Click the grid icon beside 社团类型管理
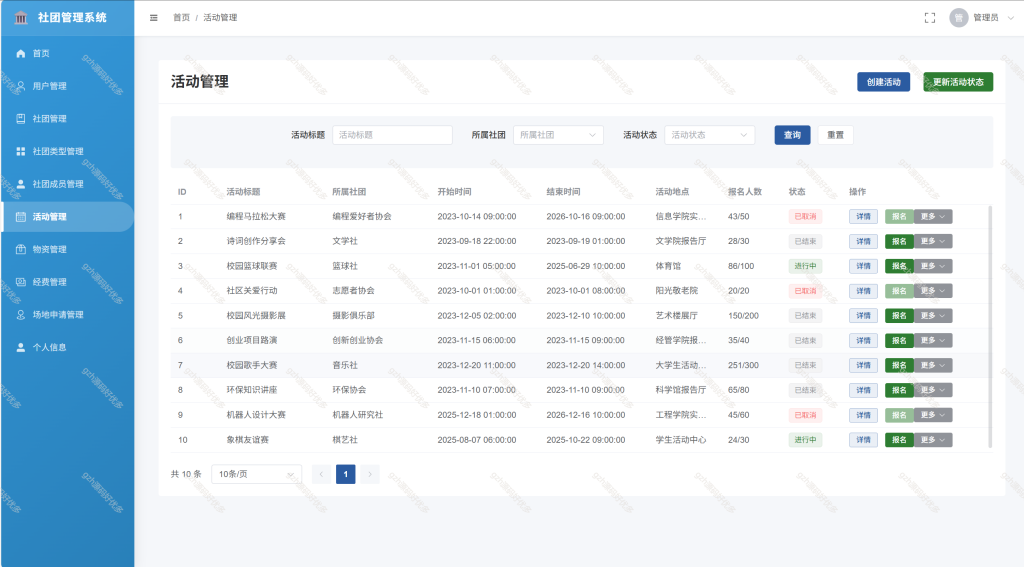The width and height of the screenshot is (1024, 567). tap(21, 152)
